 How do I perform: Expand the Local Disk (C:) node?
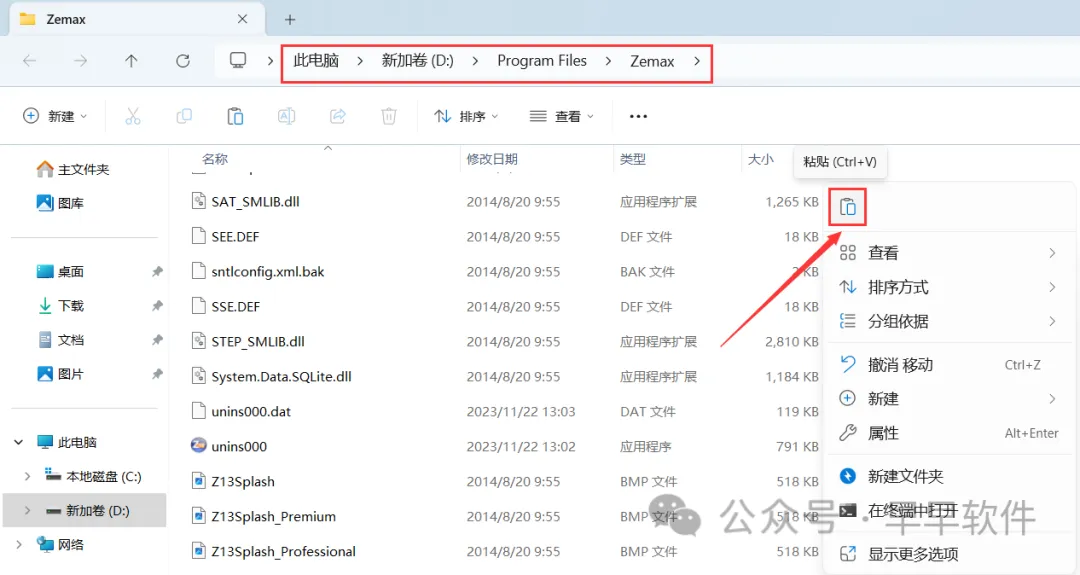[x=28, y=477]
